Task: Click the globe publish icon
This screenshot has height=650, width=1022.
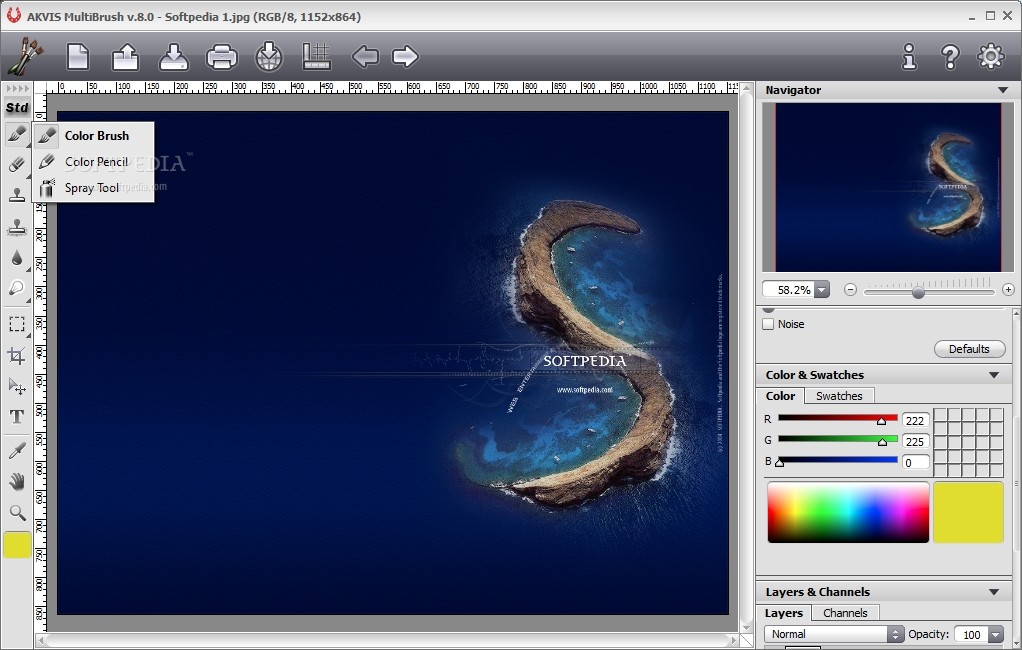Action: point(269,57)
